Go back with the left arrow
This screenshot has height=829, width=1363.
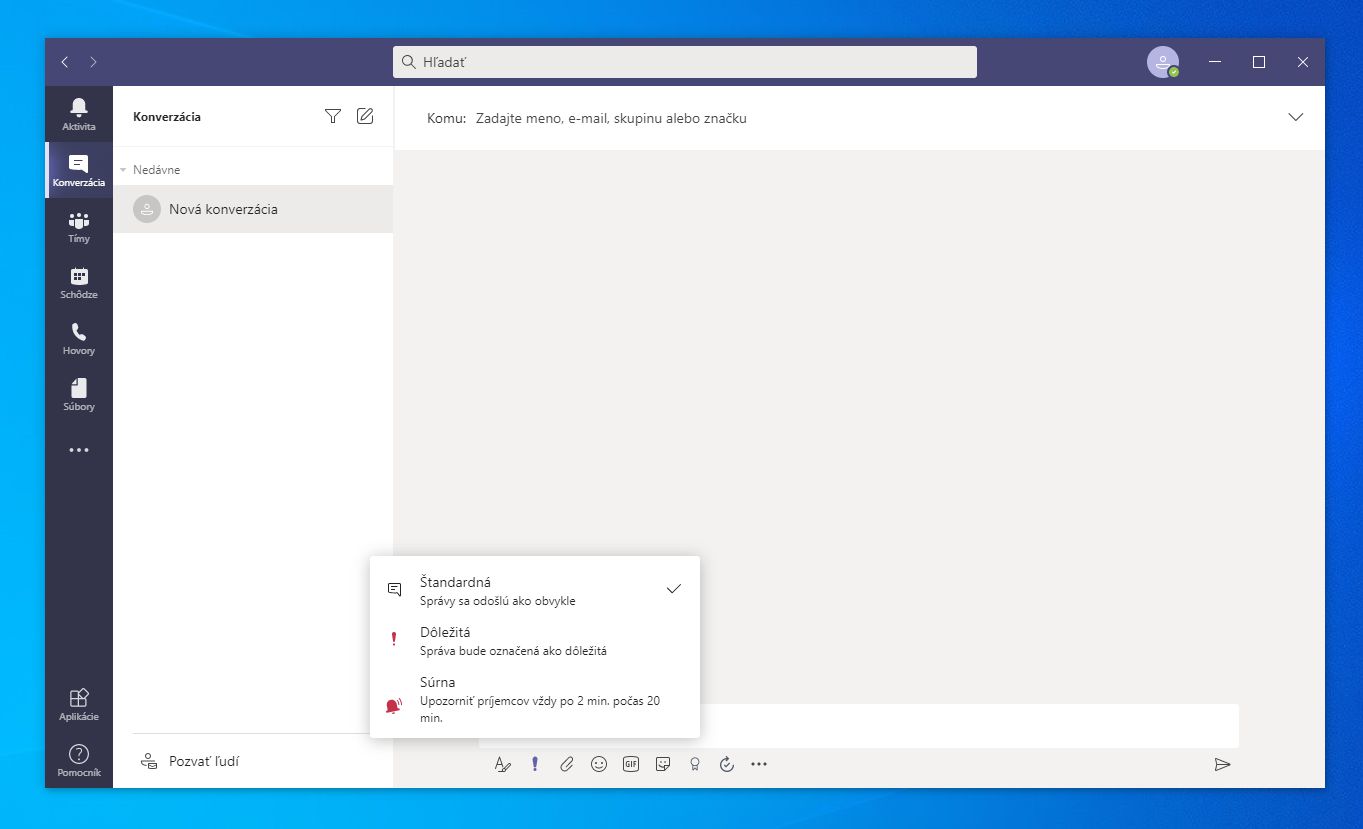pos(65,62)
